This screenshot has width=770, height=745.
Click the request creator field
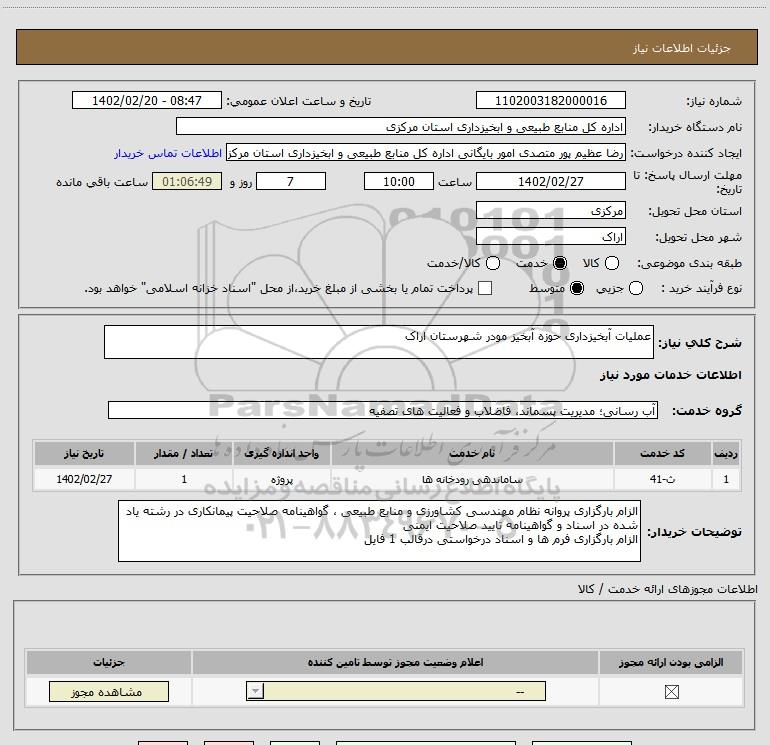(x=426, y=153)
